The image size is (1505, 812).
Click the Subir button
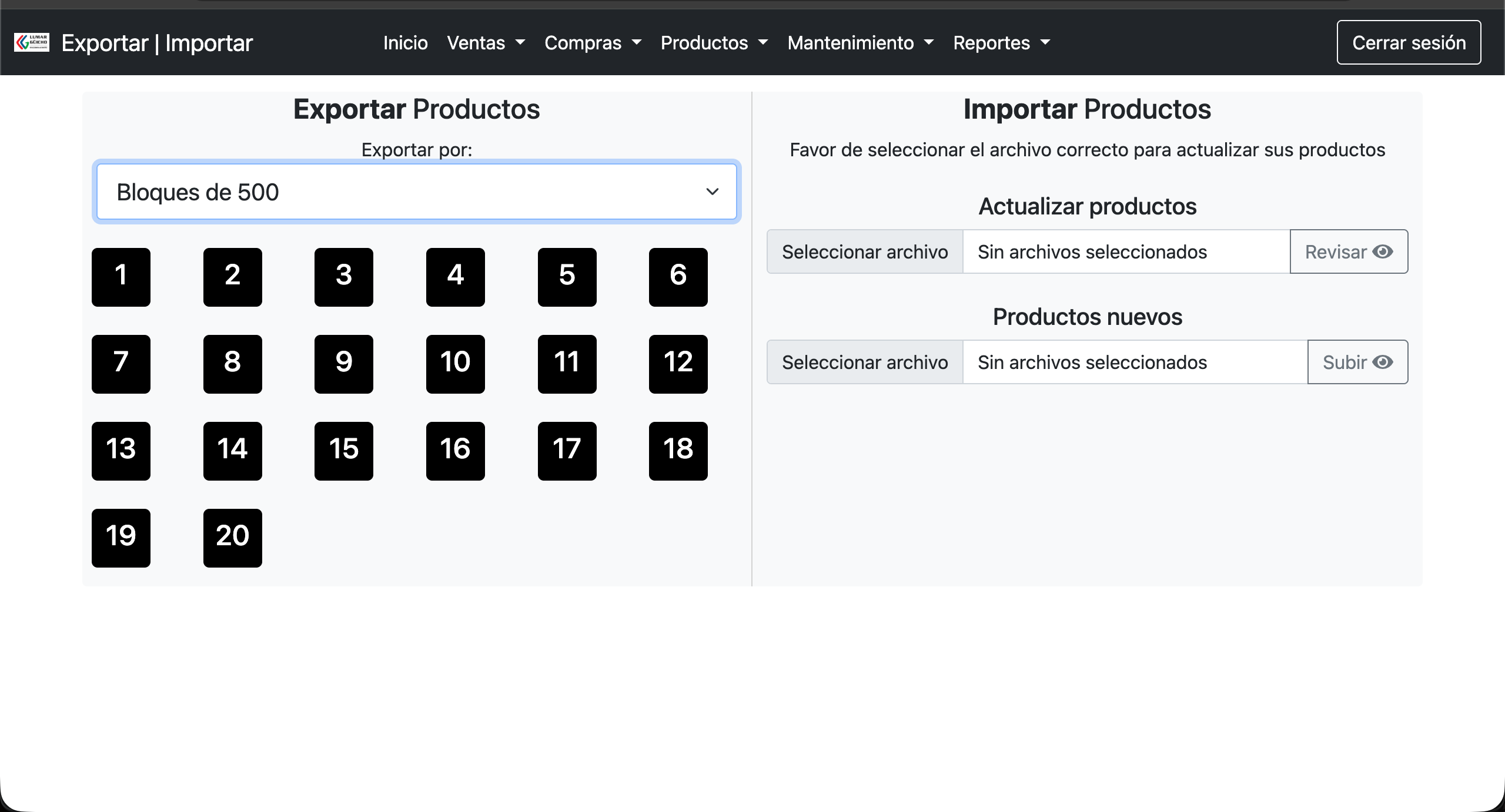(1357, 362)
